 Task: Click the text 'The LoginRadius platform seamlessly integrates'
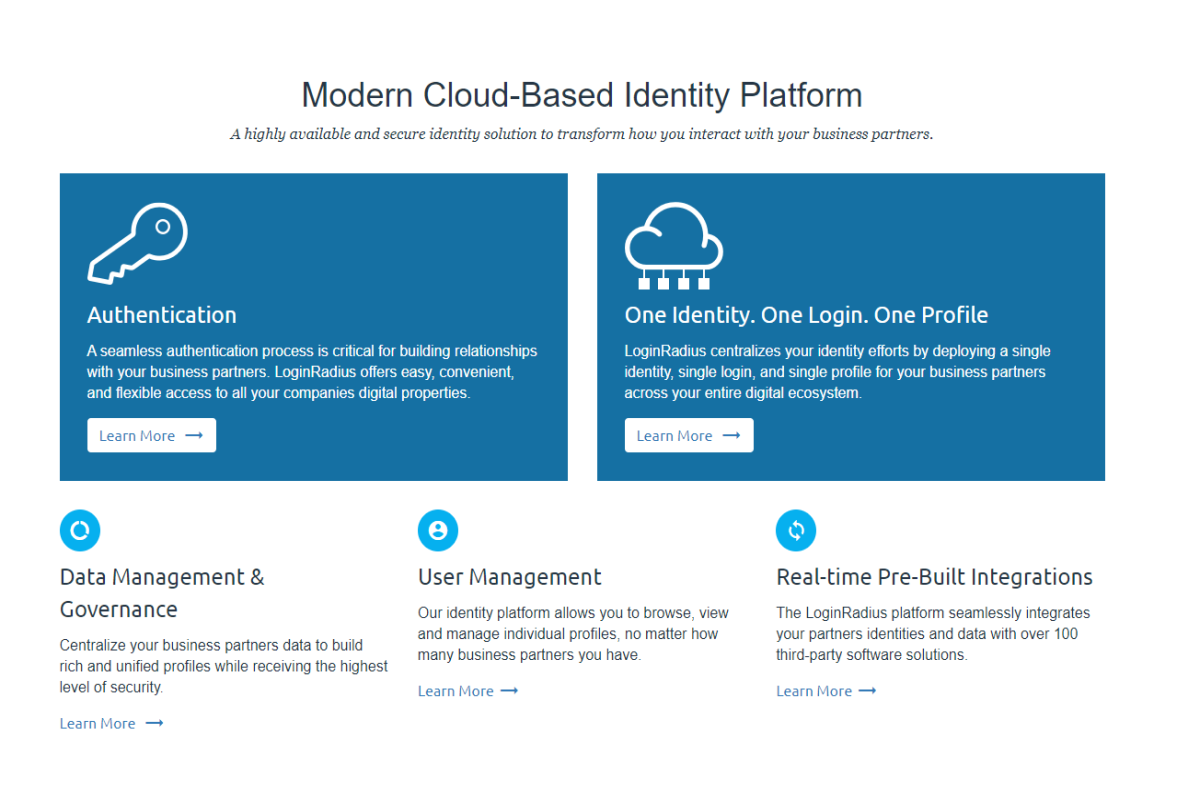click(933, 634)
